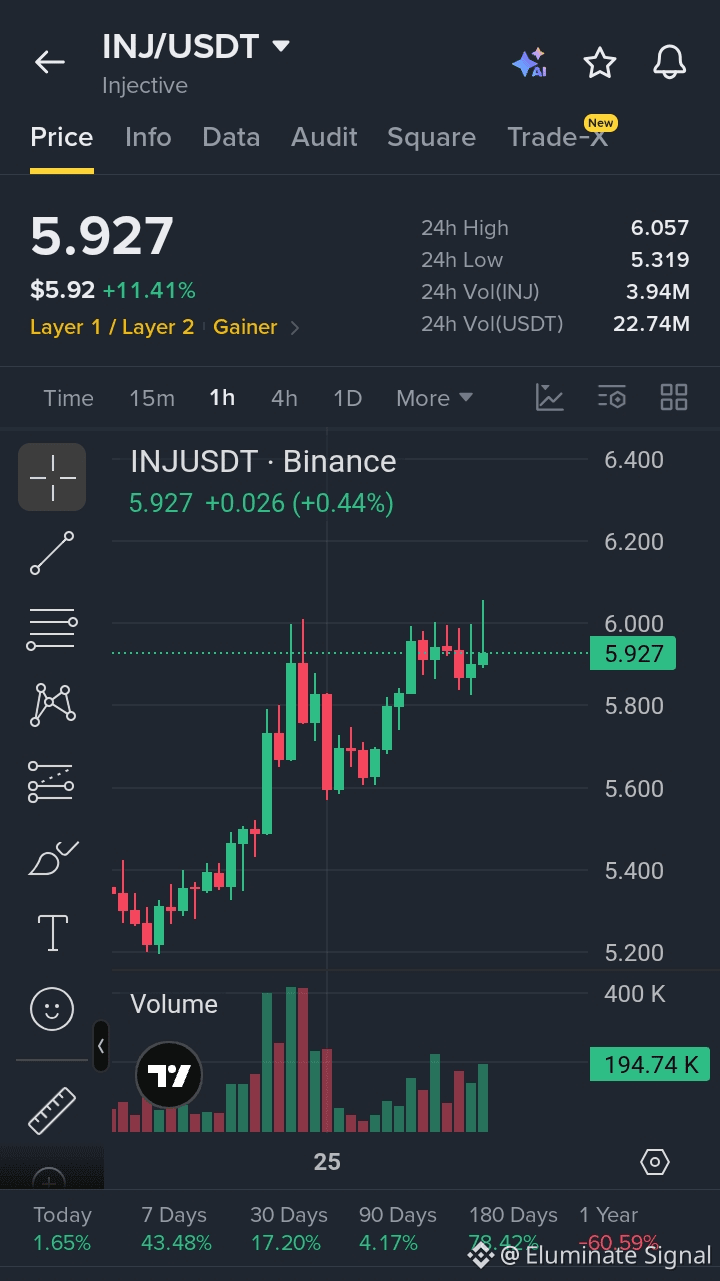The image size is (720, 1281).
Task: Expand the More timeframes dropdown
Action: coord(434,398)
